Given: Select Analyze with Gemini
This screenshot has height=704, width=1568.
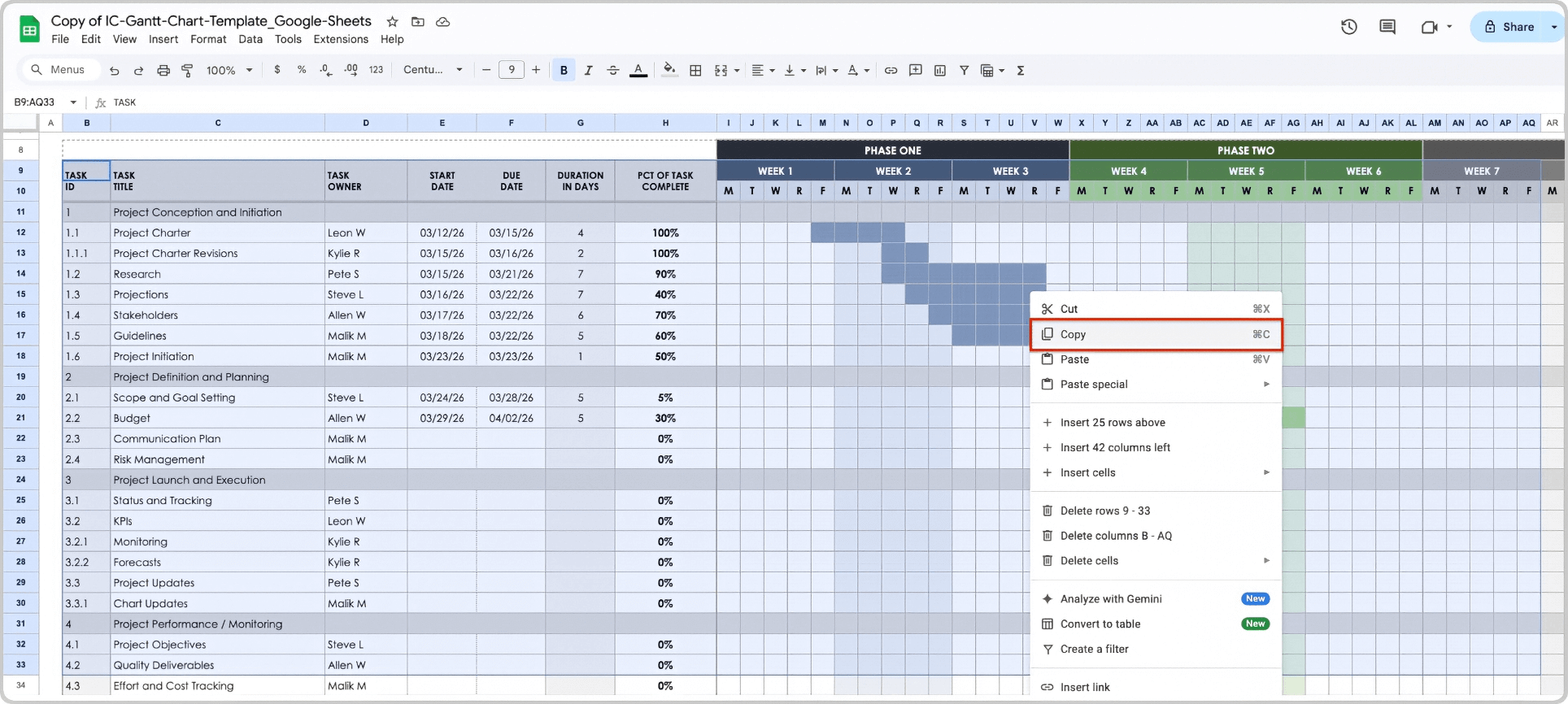Looking at the screenshot, I should coord(1156,599).
